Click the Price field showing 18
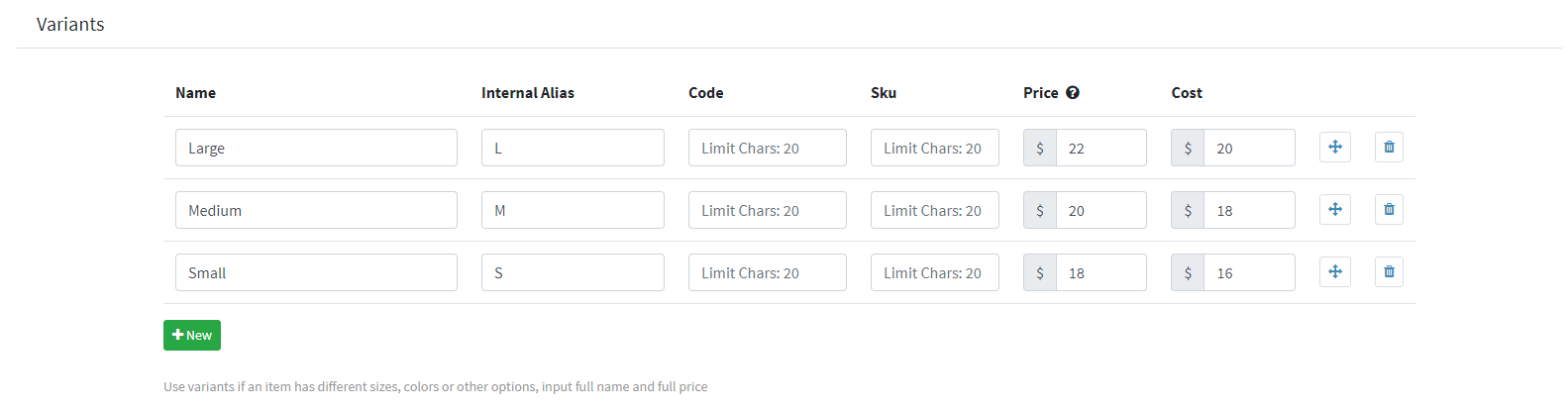 (x=1100, y=273)
